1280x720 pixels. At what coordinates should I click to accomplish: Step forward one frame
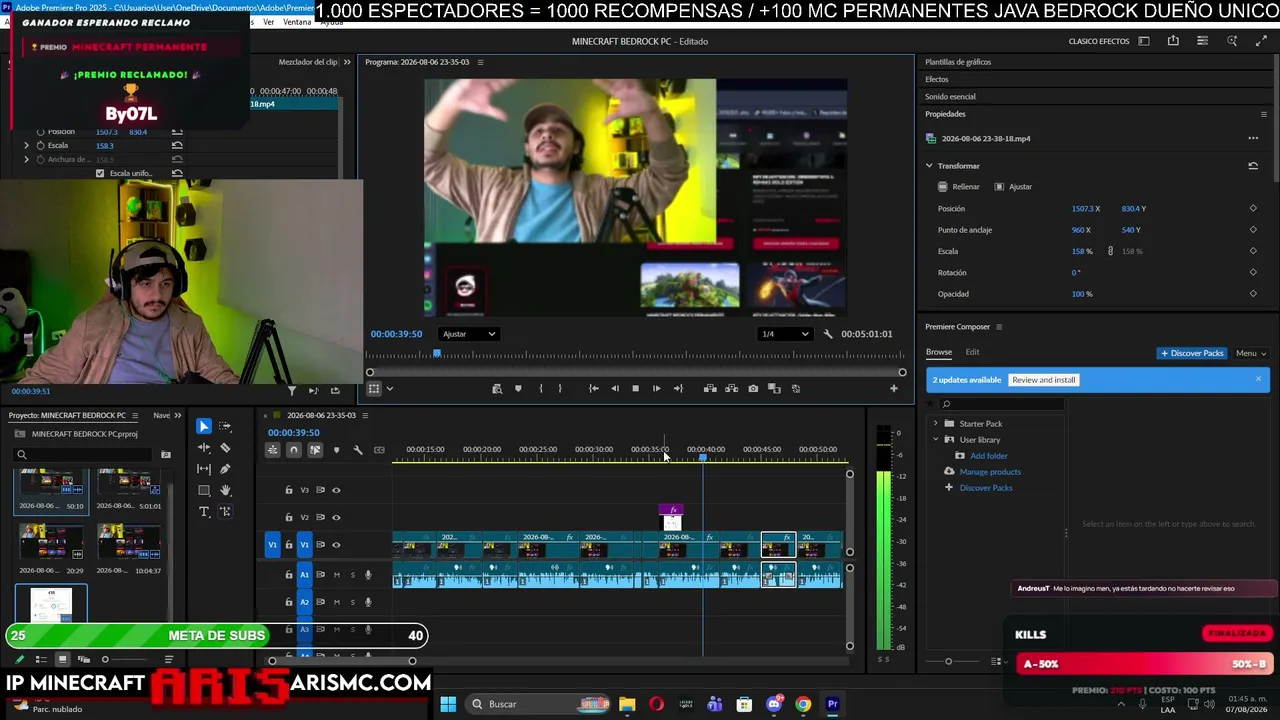(656, 389)
